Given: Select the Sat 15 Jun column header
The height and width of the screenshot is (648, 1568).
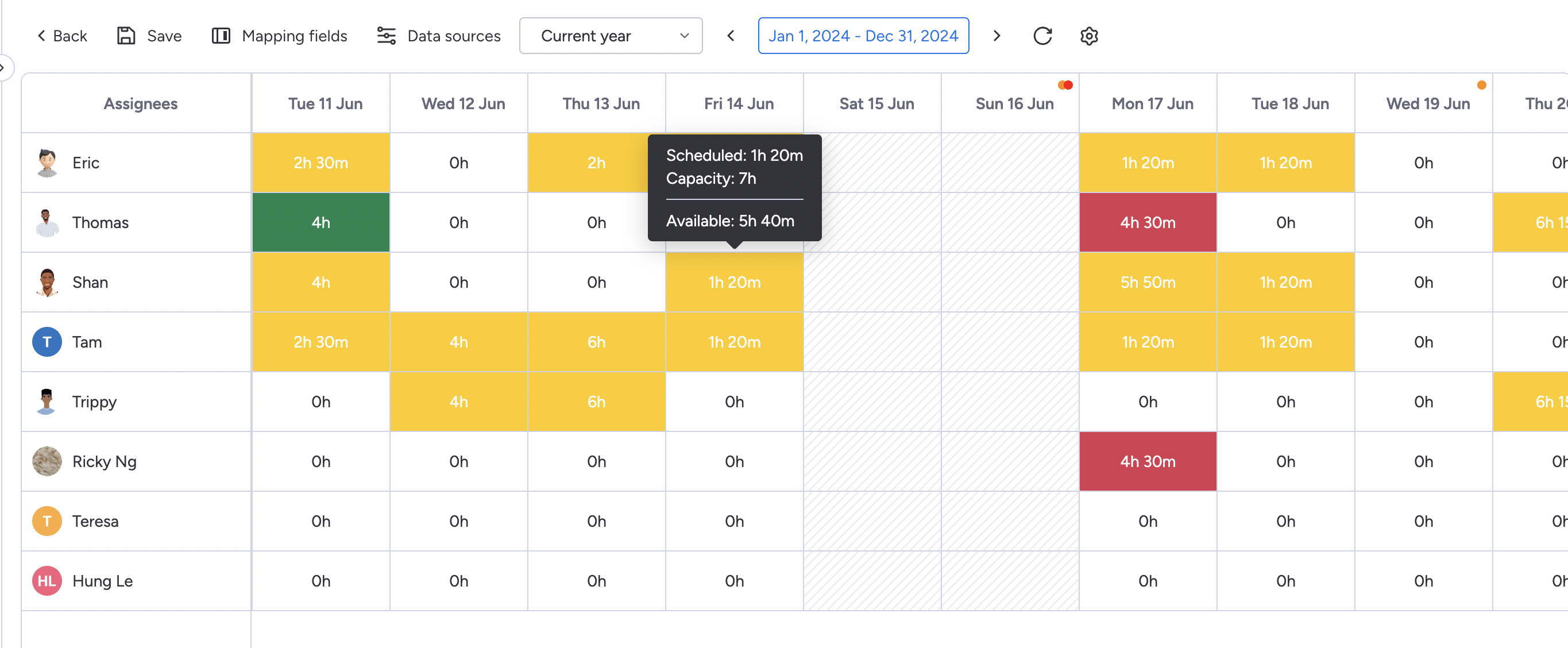Looking at the screenshot, I should 876,103.
